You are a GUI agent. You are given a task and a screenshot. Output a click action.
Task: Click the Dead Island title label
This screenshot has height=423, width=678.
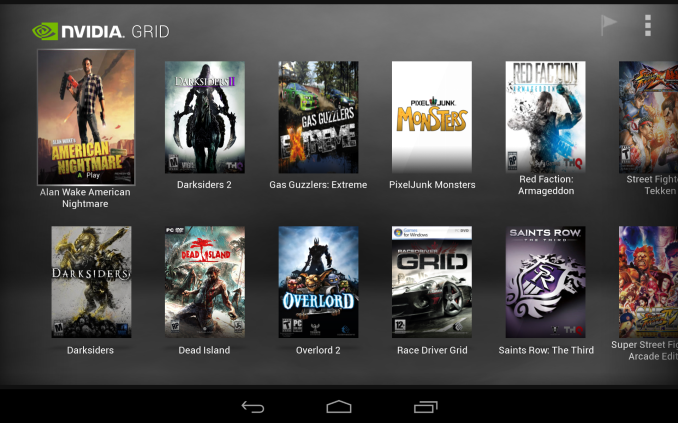[205, 350]
